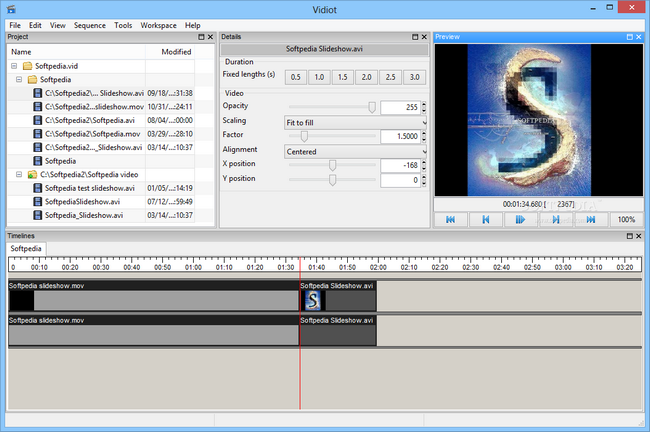Screen dimensions: 650x432
Task: Click the Softpedia sequence icon in Project tree
Action: 36,160
